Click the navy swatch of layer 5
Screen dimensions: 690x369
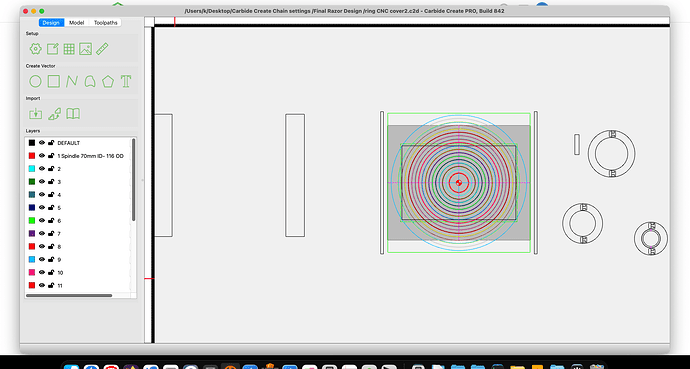point(32,208)
